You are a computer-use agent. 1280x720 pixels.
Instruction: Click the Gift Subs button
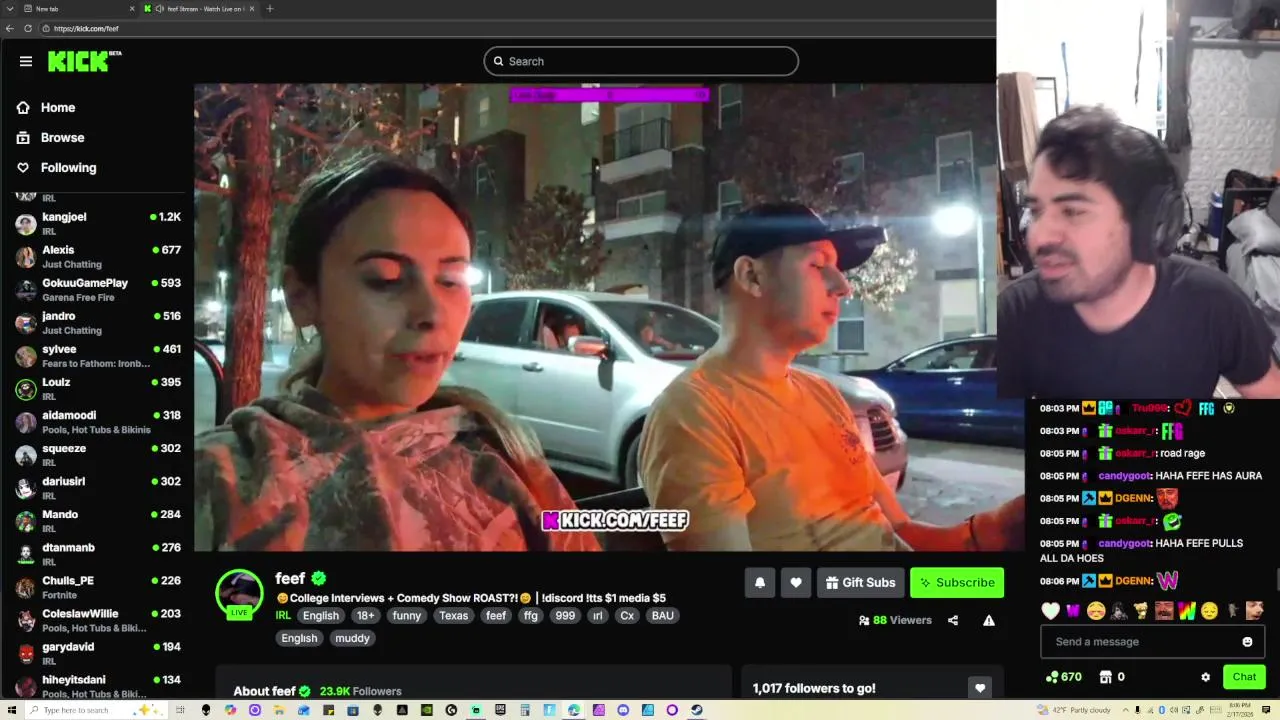click(x=860, y=582)
